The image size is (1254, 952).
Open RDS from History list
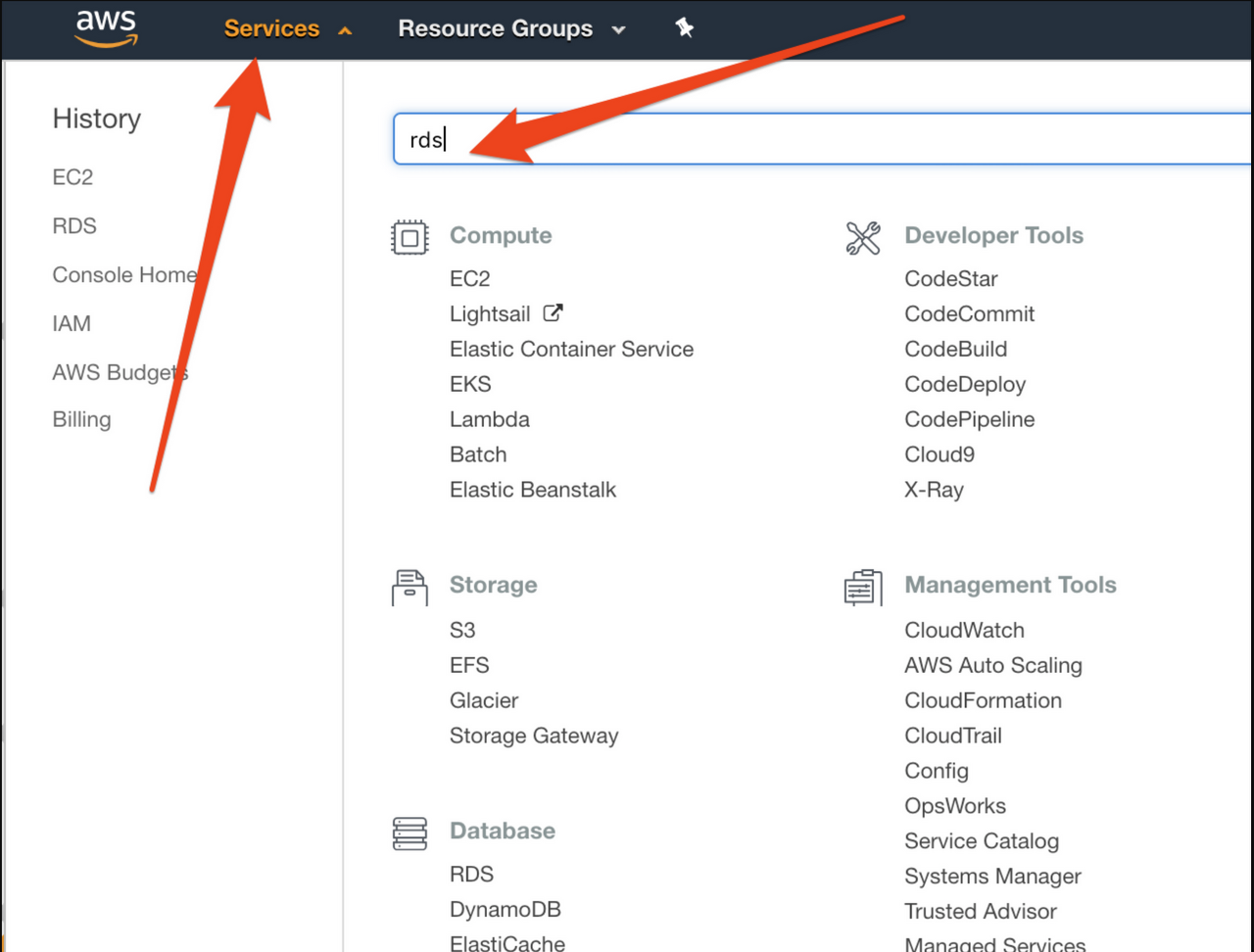pyautogui.click(x=74, y=226)
